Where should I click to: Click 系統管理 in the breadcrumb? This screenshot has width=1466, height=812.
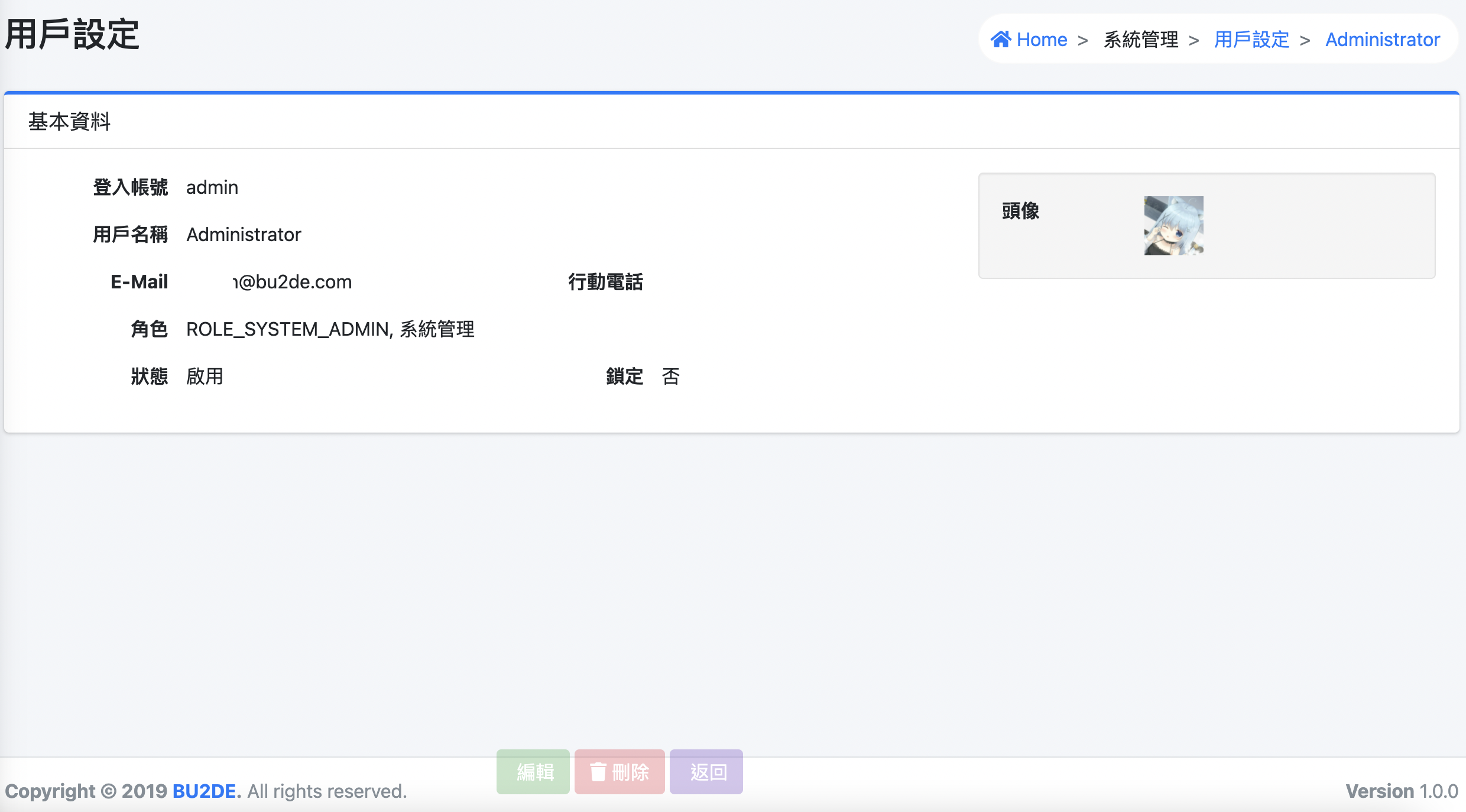pyautogui.click(x=1141, y=40)
